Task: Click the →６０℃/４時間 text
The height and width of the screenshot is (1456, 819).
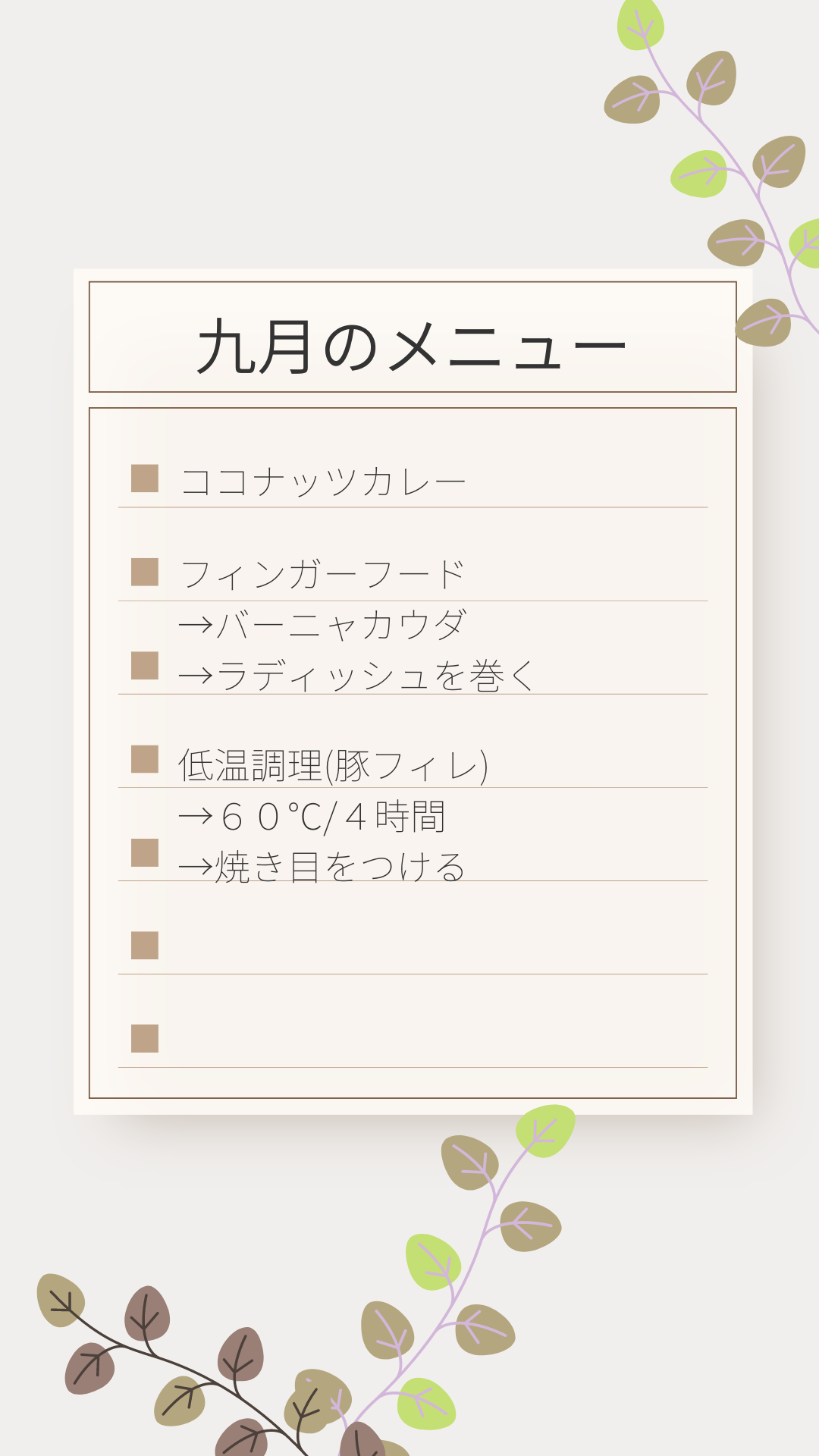Action: 312,817
